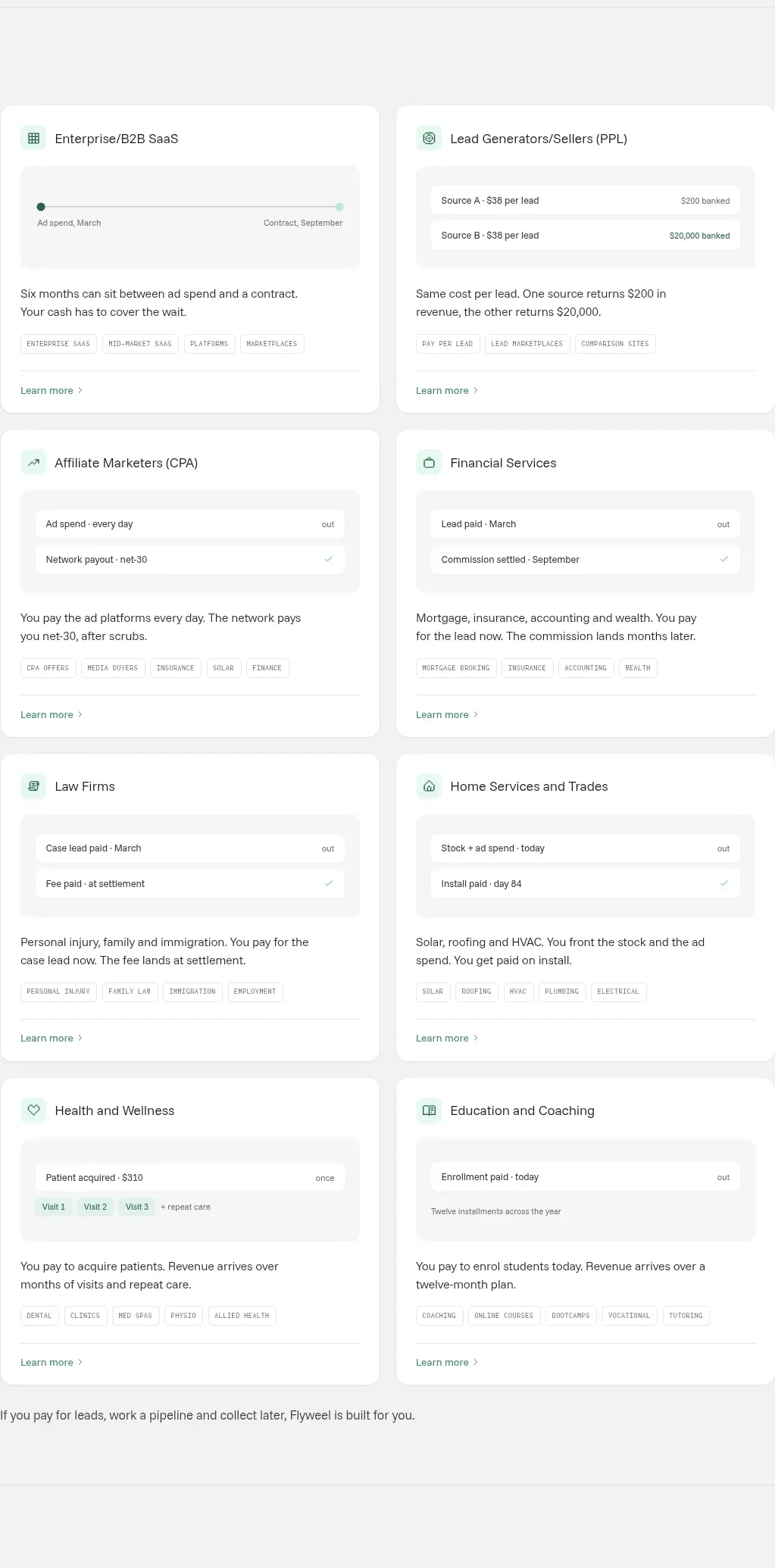The width and height of the screenshot is (775, 1568).
Task: Click the BOOTCAMPS tag
Action: click(570, 1316)
